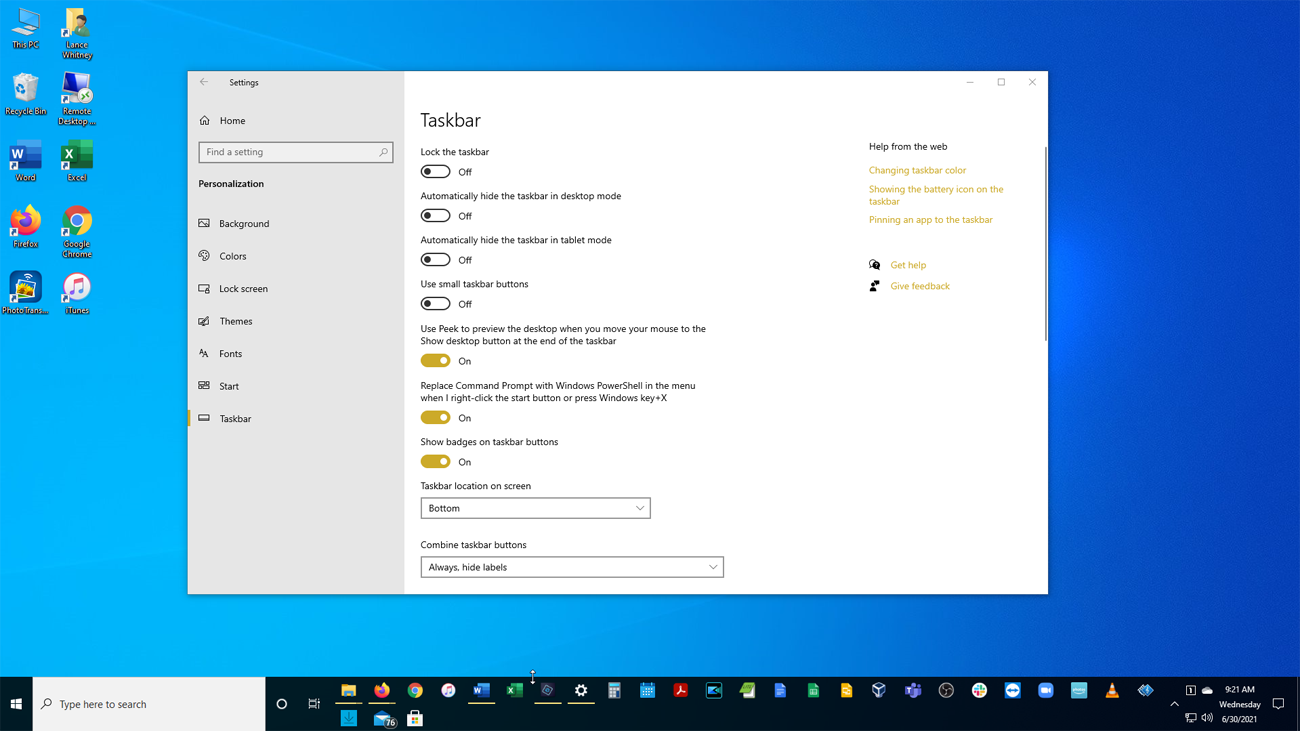
Task: Open VirtualBox from the taskbar
Action: (879, 690)
